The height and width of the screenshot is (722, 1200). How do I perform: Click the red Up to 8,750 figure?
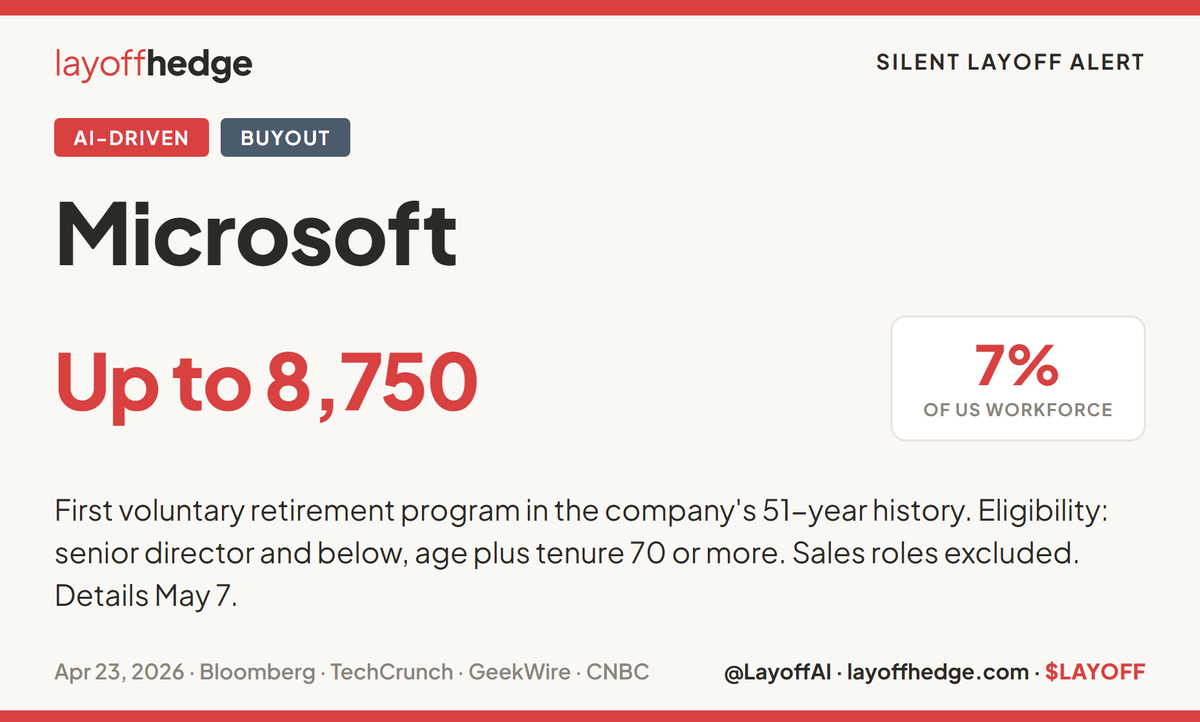(266, 383)
